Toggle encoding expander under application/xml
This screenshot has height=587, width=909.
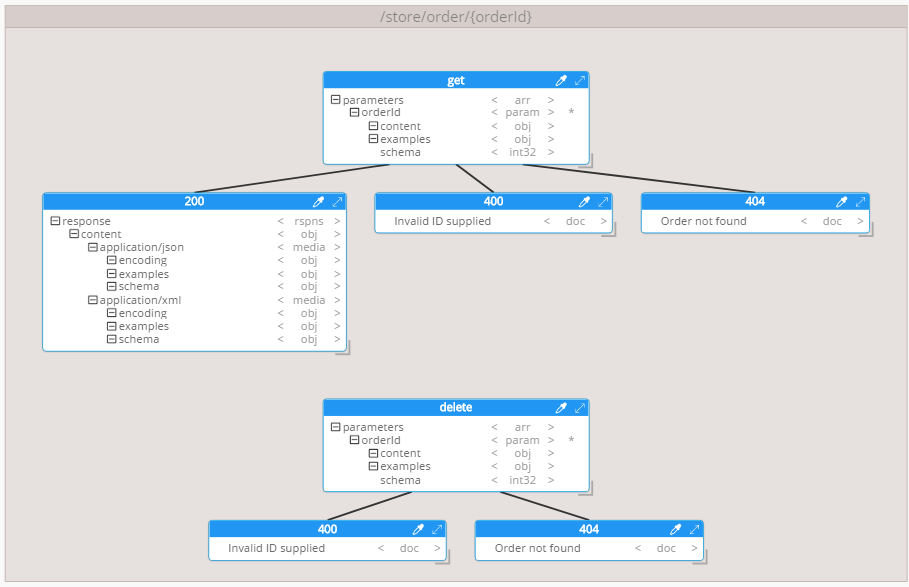pyautogui.click(x=112, y=313)
